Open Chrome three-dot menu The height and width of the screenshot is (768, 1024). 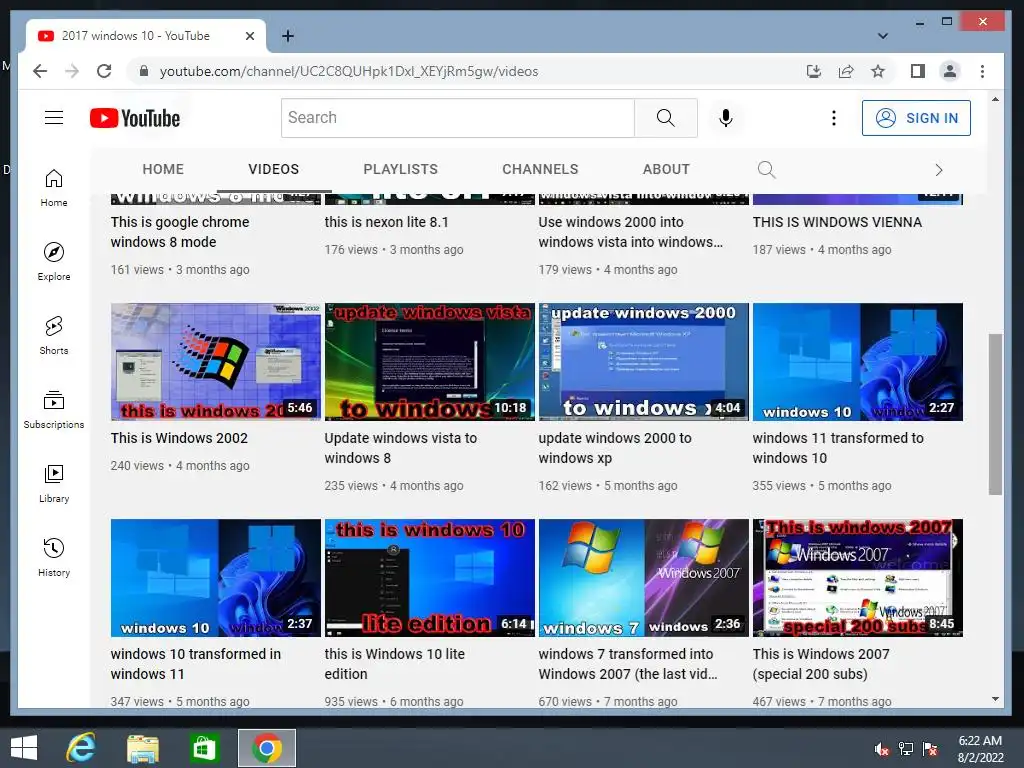pyautogui.click(x=982, y=71)
